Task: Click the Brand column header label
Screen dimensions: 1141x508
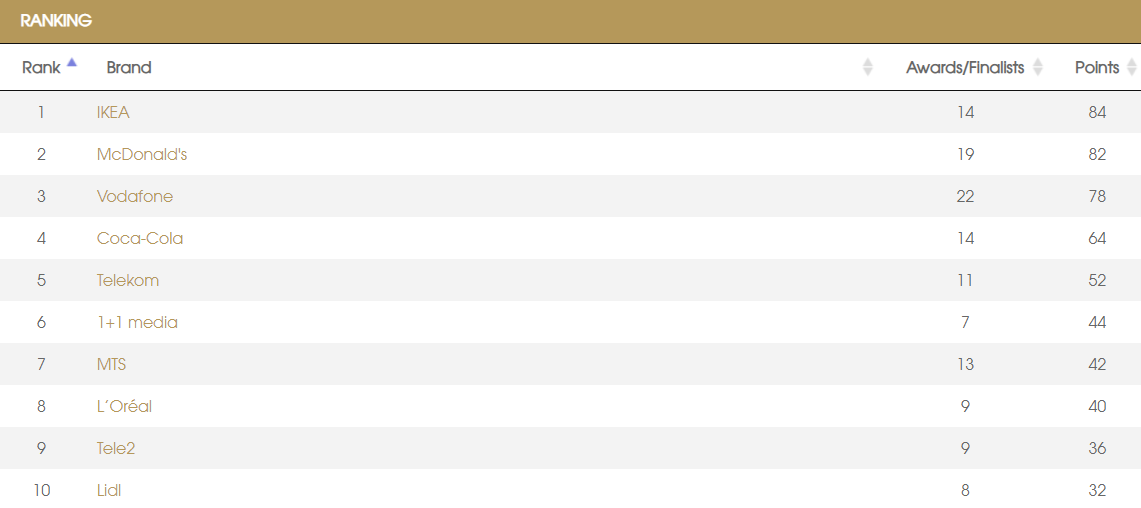Action: click(x=129, y=67)
